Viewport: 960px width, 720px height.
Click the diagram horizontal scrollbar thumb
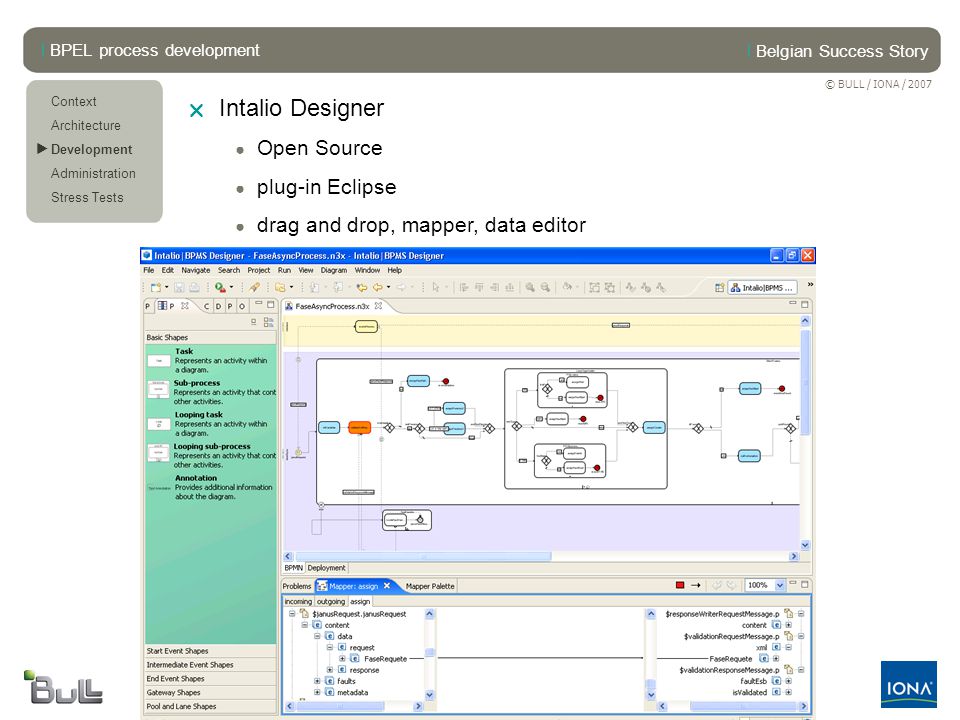[424, 557]
